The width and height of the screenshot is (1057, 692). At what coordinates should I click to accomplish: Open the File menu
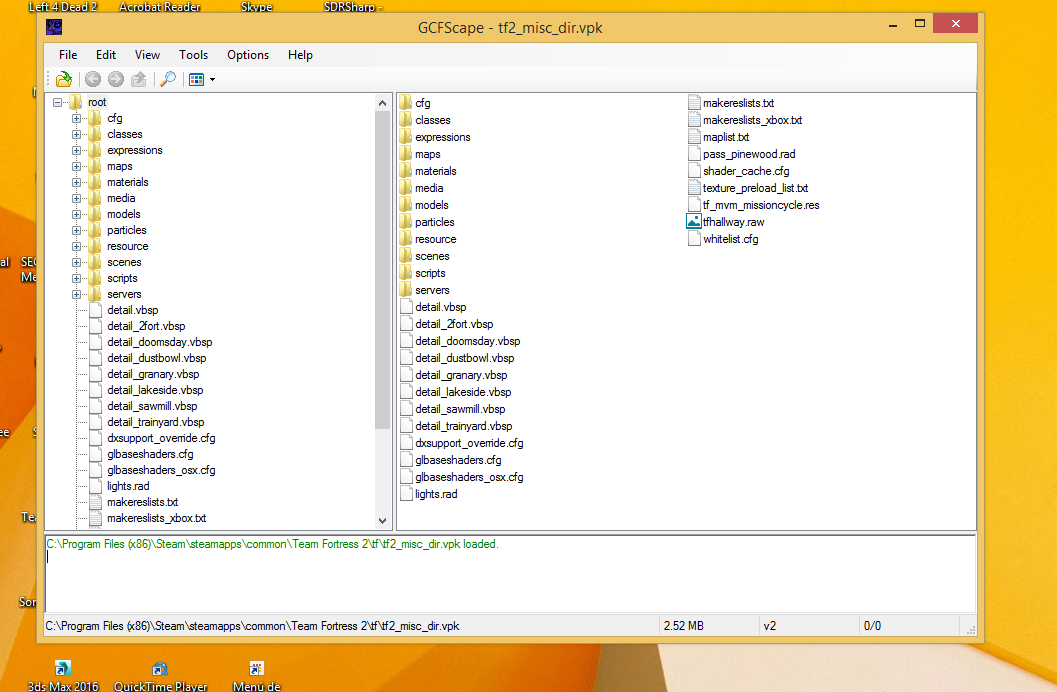coord(68,55)
